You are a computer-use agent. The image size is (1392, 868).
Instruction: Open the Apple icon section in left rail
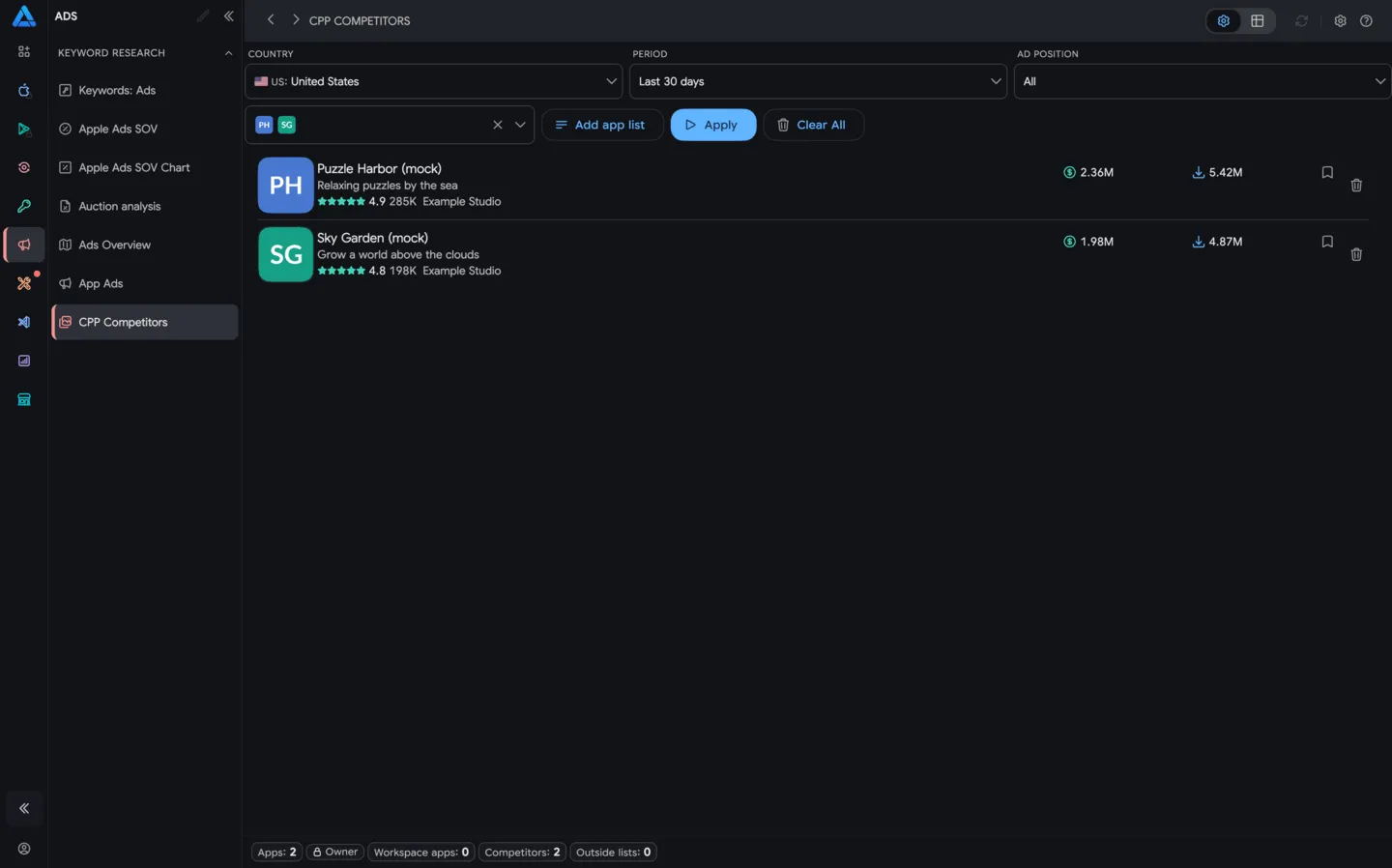(24, 90)
